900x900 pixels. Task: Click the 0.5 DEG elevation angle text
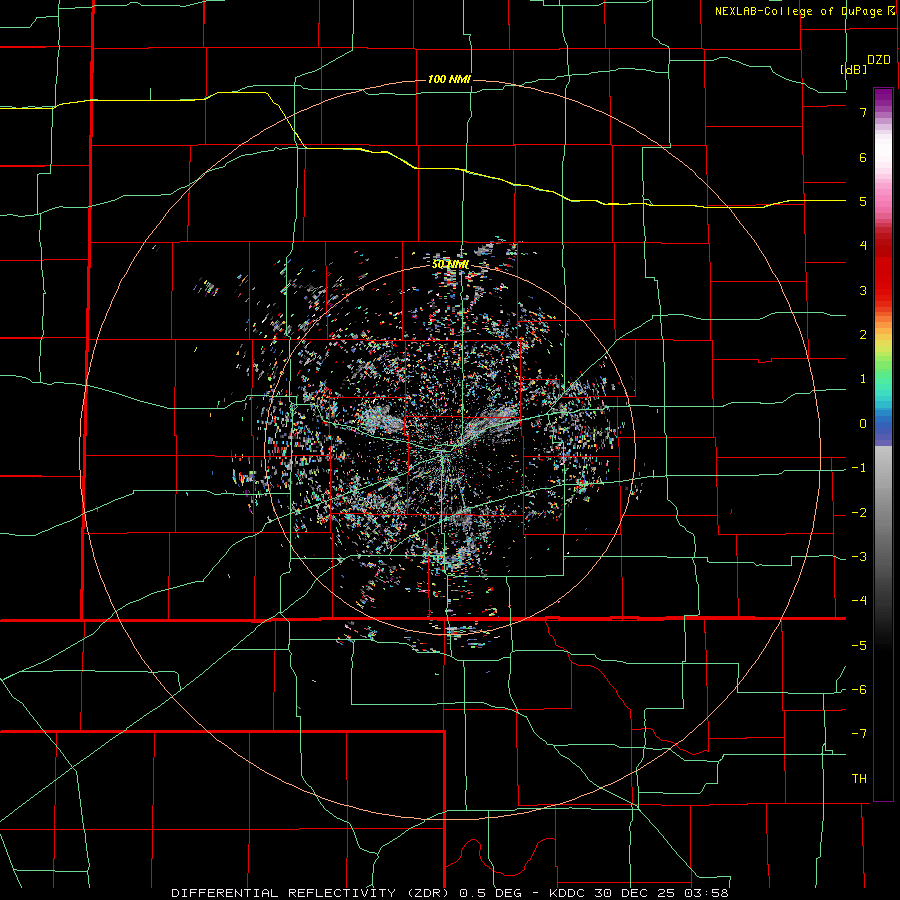coord(491,893)
